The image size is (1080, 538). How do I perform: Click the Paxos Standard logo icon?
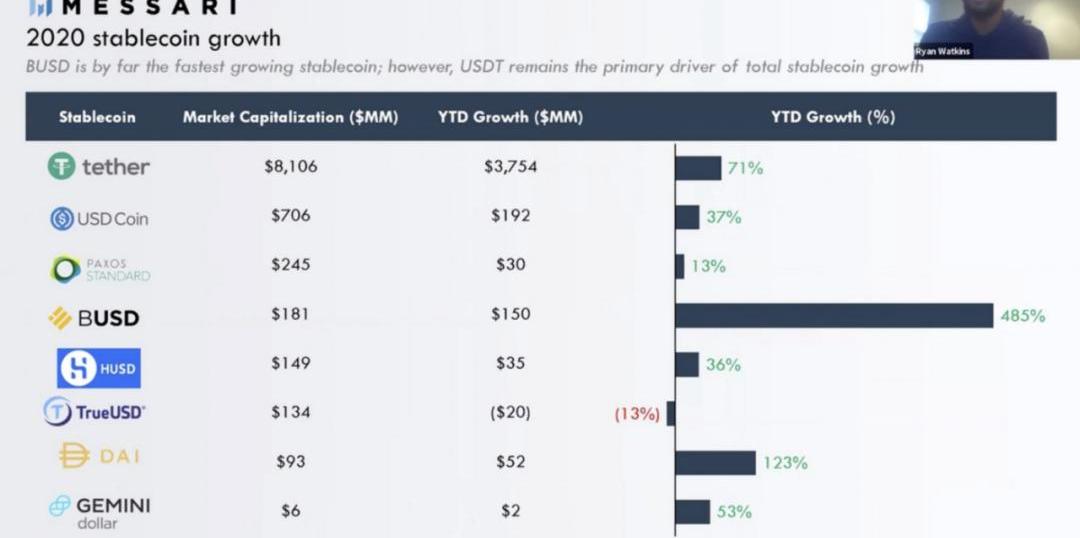pyautogui.click(x=67, y=268)
